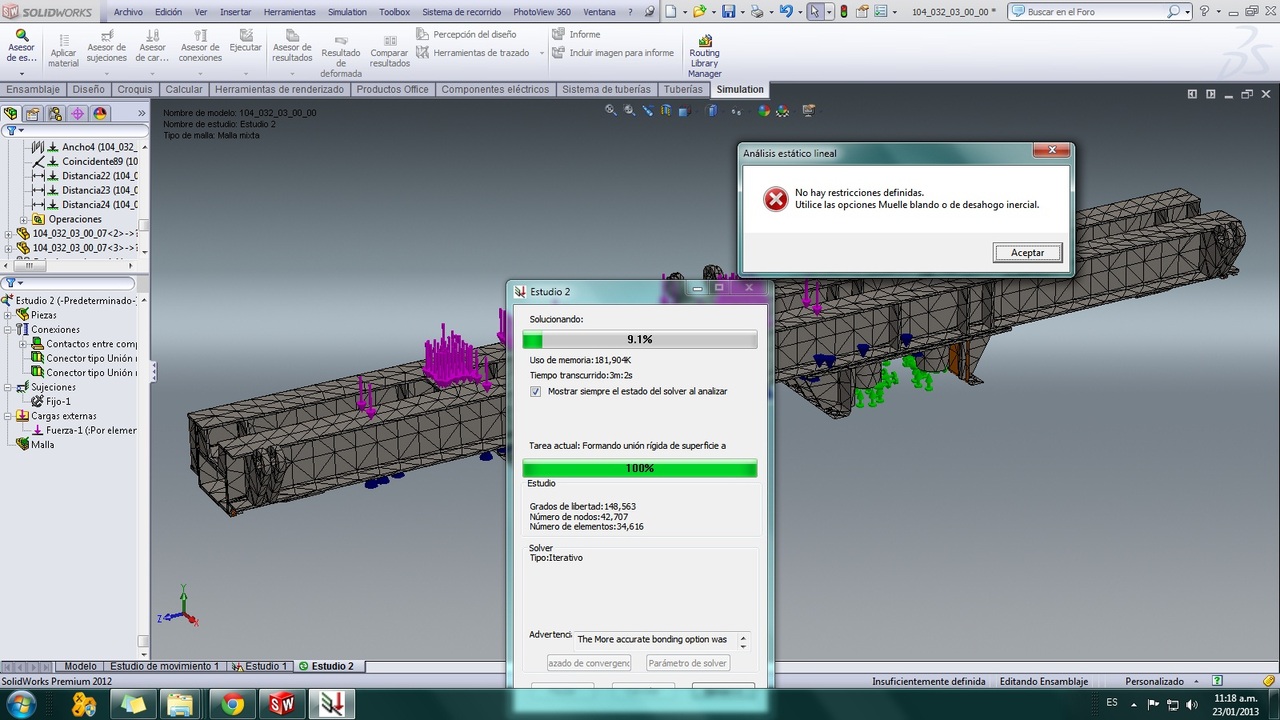The height and width of the screenshot is (720, 1280).
Task: Click the Zoom to area view icon
Action: (x=629, y=111)
